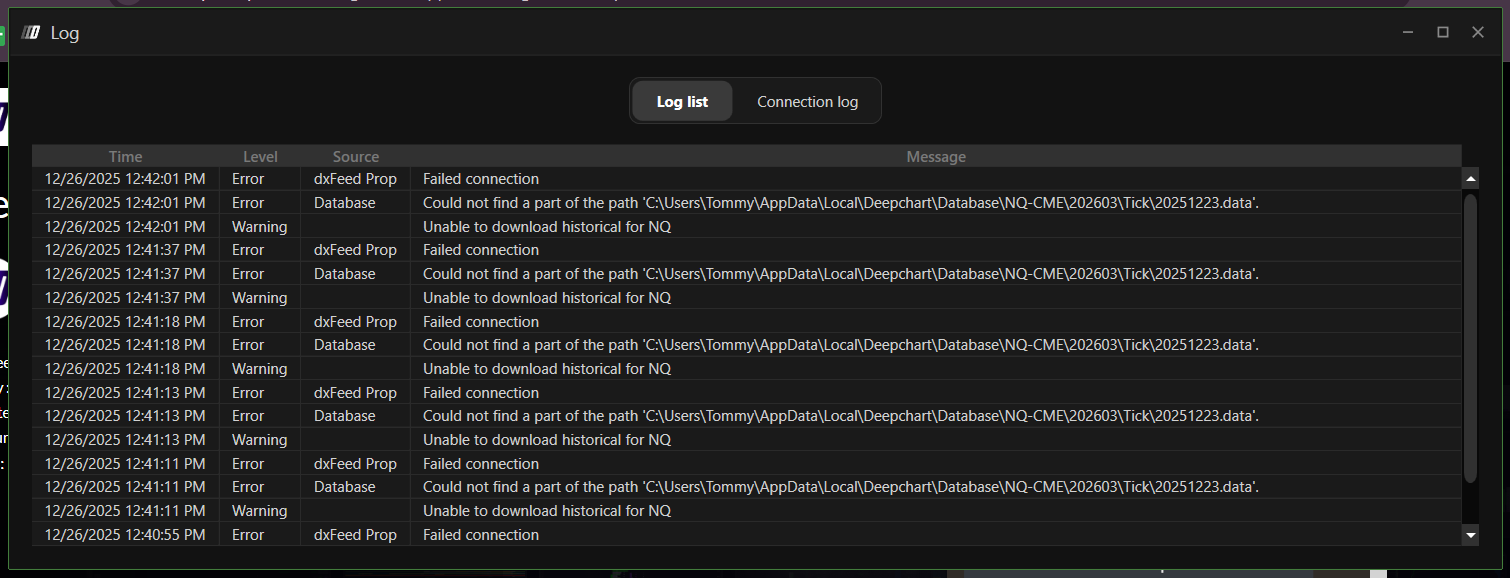Switch to the Connection log tab
Screen dimensions: 1510x578
click(807, 102)
